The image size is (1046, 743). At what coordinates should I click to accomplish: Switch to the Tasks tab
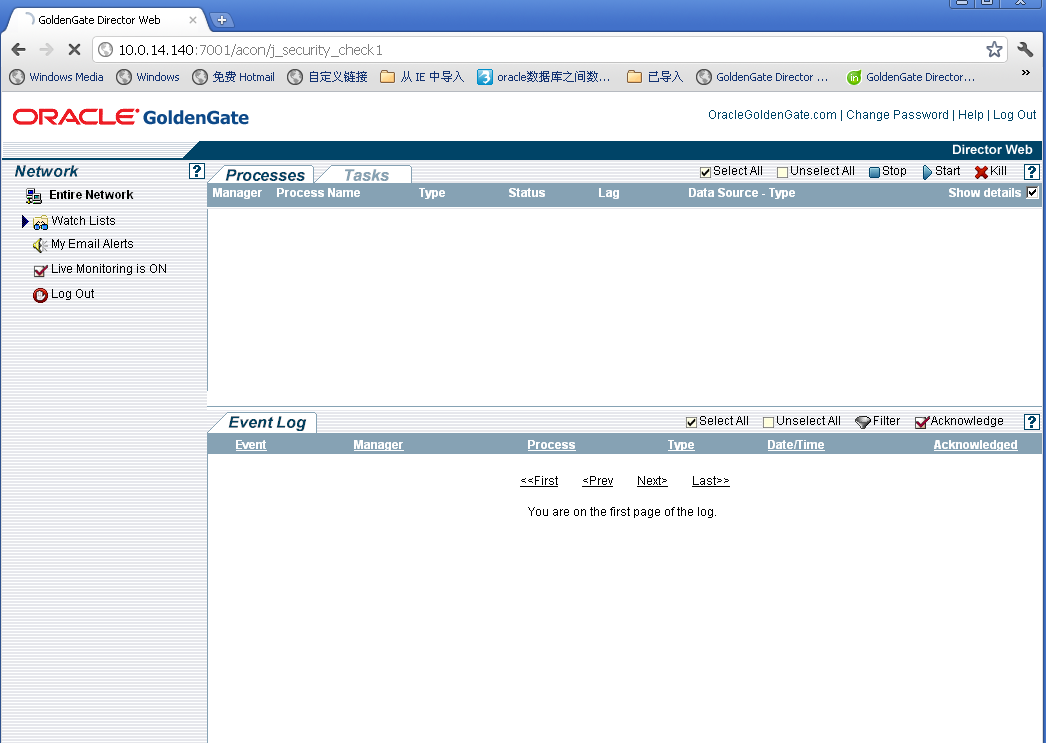click(366, 175)
